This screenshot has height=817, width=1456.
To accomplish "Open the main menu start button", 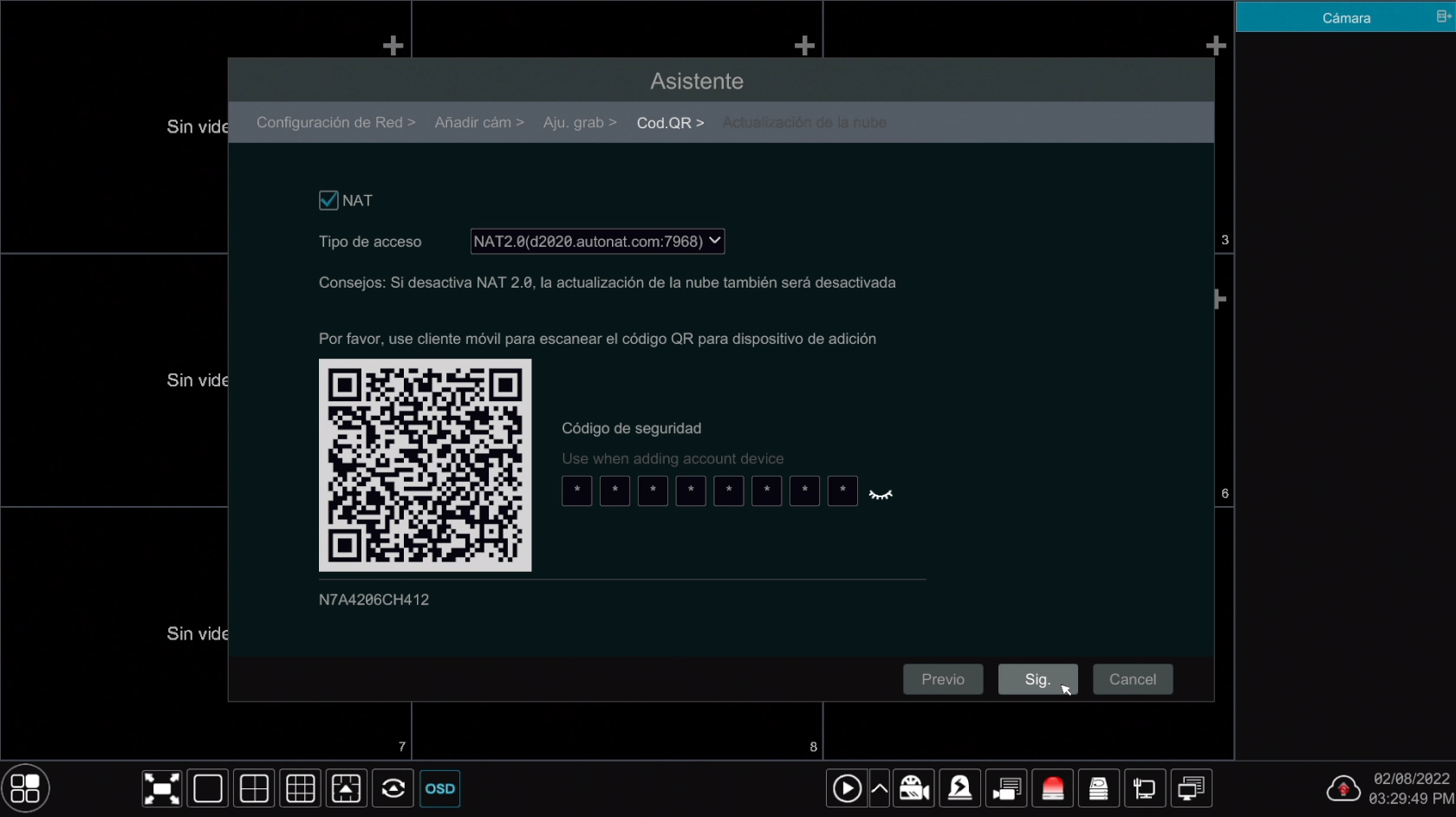I will [x=25, y=788].
